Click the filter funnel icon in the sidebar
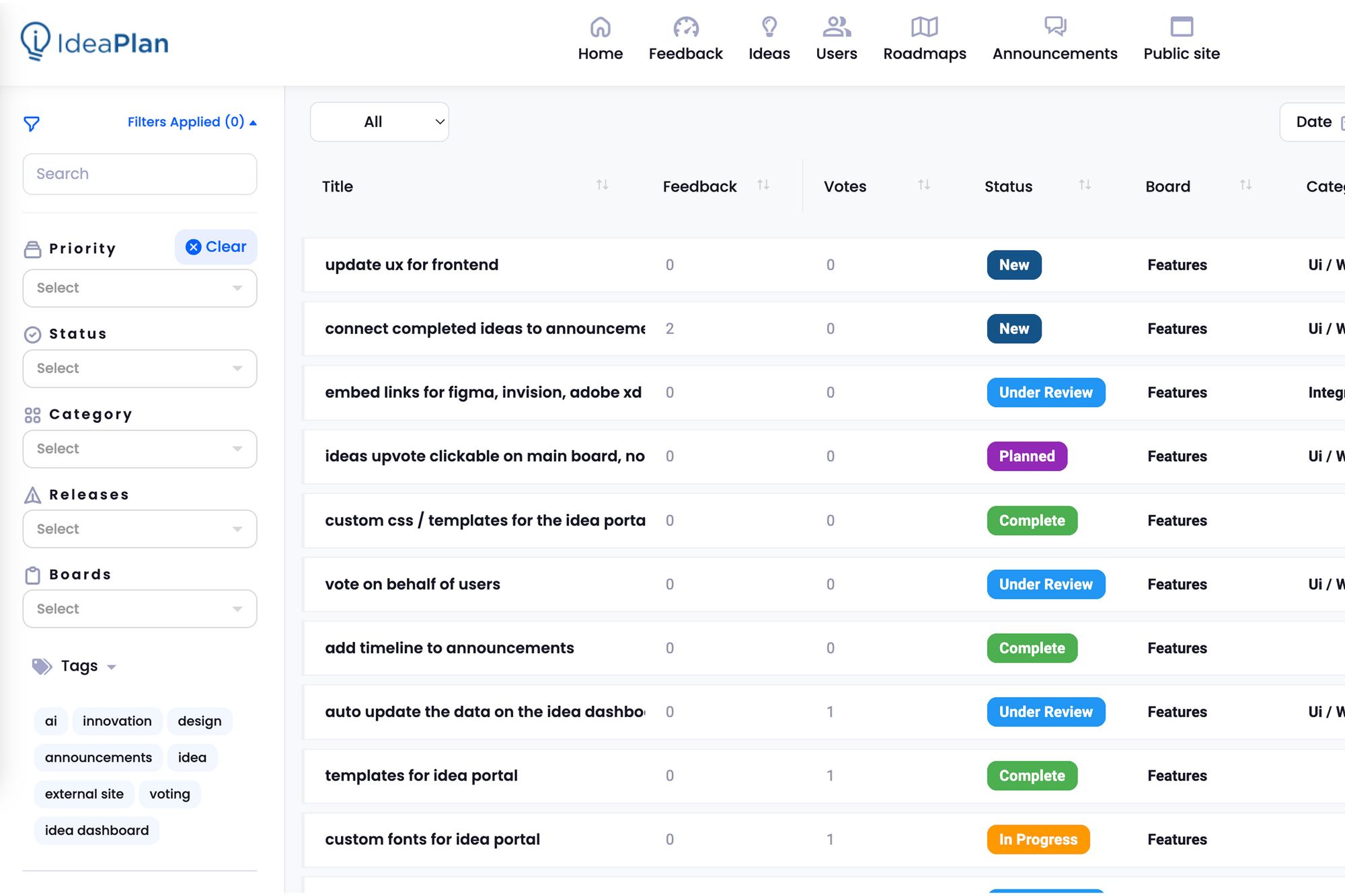Image resolution: width=1345 pixels, height=896 pixels. (31, 124)
